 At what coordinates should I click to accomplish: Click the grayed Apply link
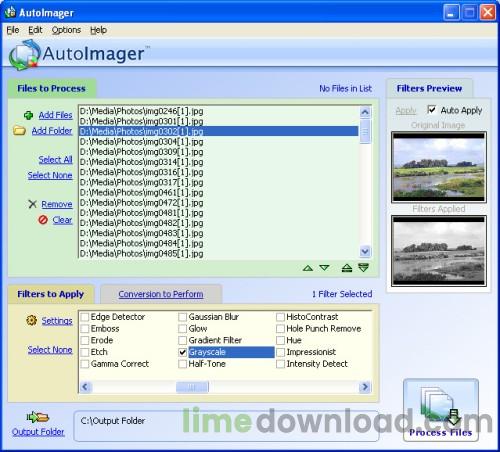(406, 110)
